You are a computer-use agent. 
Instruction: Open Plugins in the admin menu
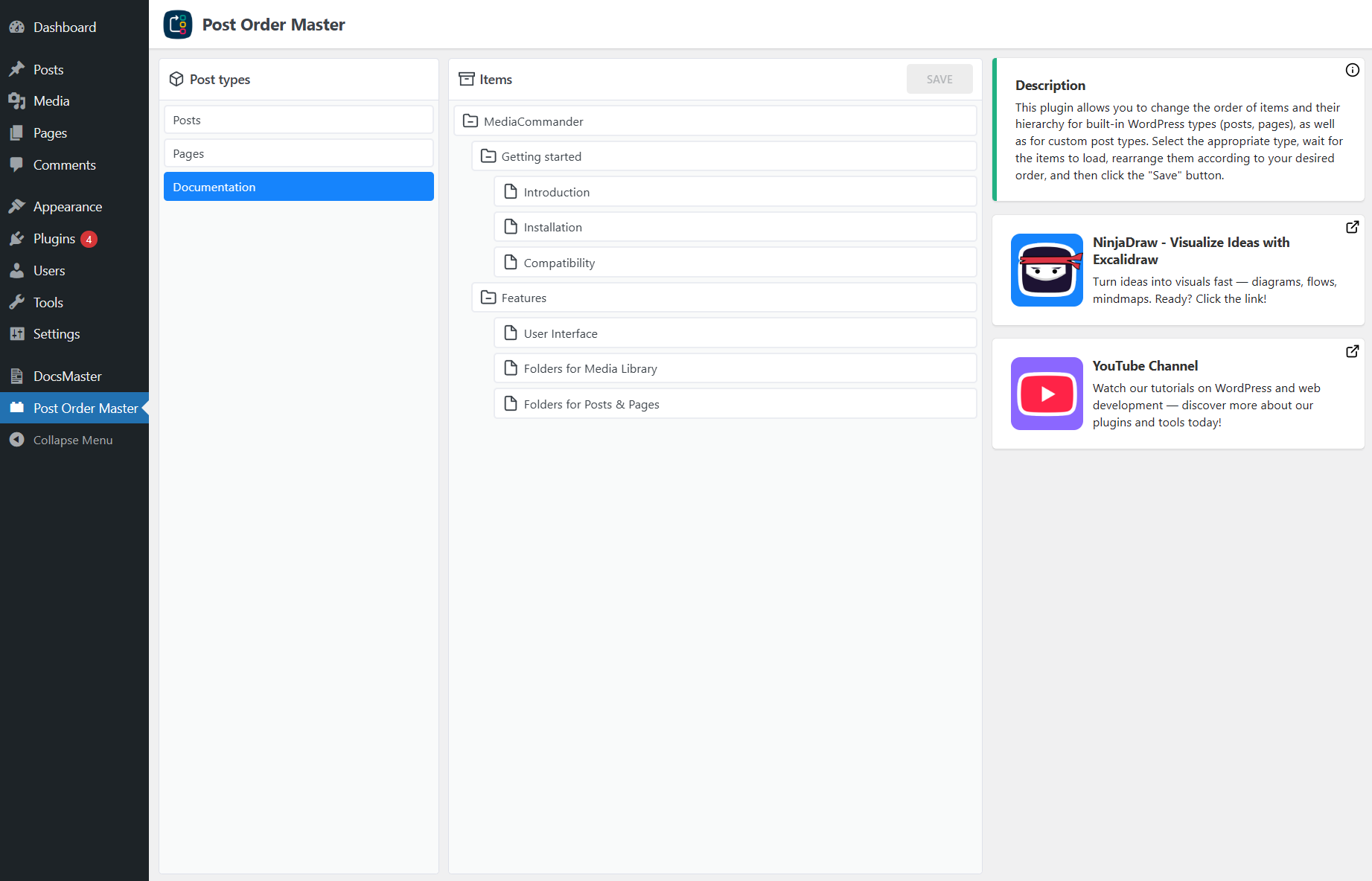pos(54,239)
